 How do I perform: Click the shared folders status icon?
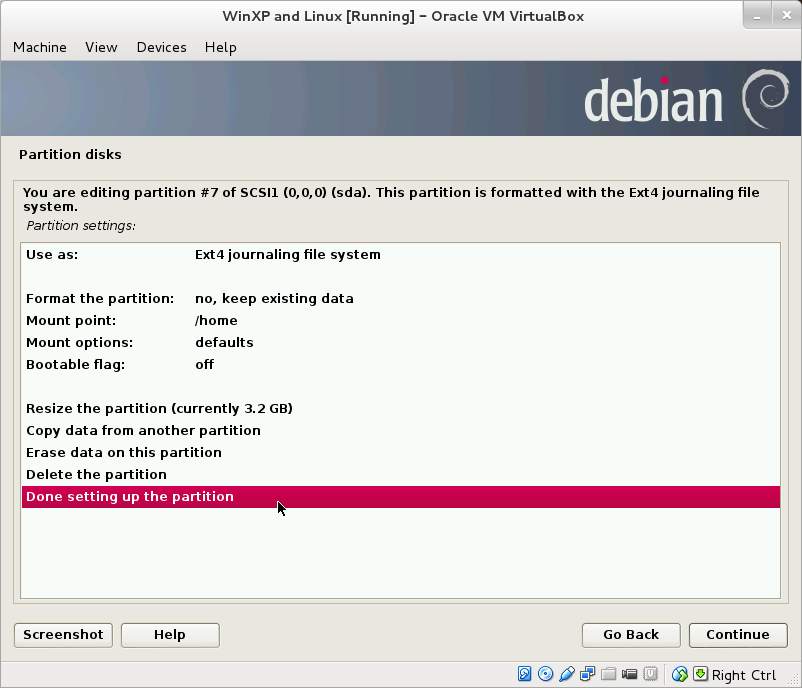(x=609, y=674)
